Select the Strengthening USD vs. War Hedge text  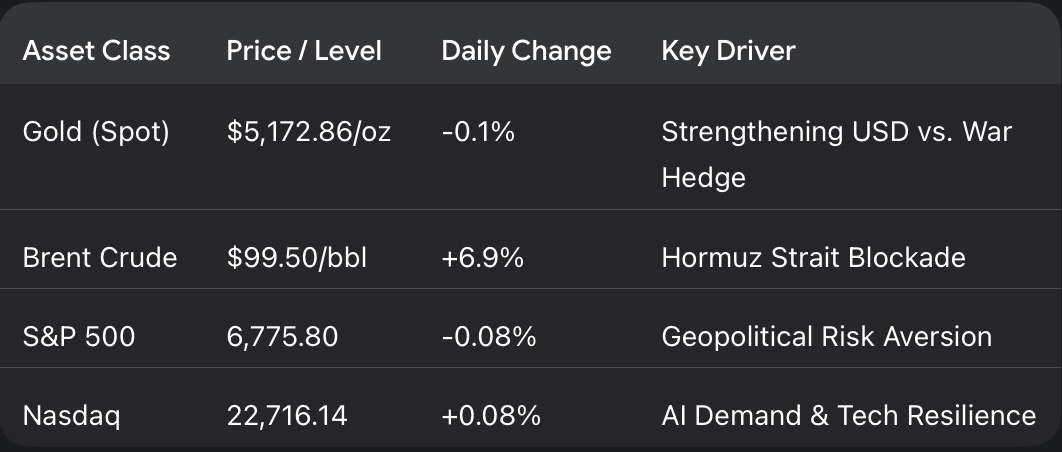tap(836, 154)
